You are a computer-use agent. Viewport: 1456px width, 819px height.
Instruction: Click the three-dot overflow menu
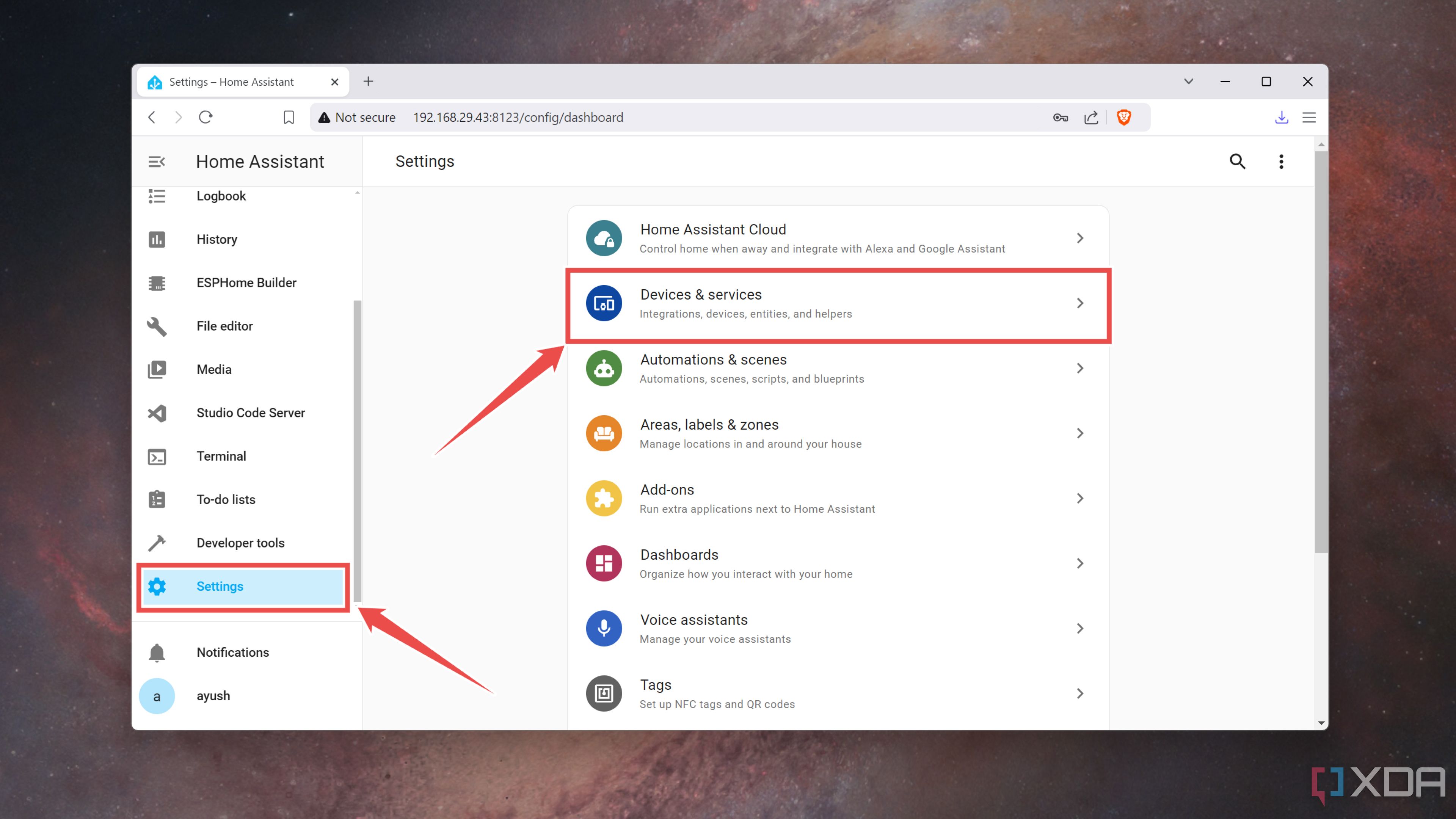pyautogui.click(x=1281, y=161)
